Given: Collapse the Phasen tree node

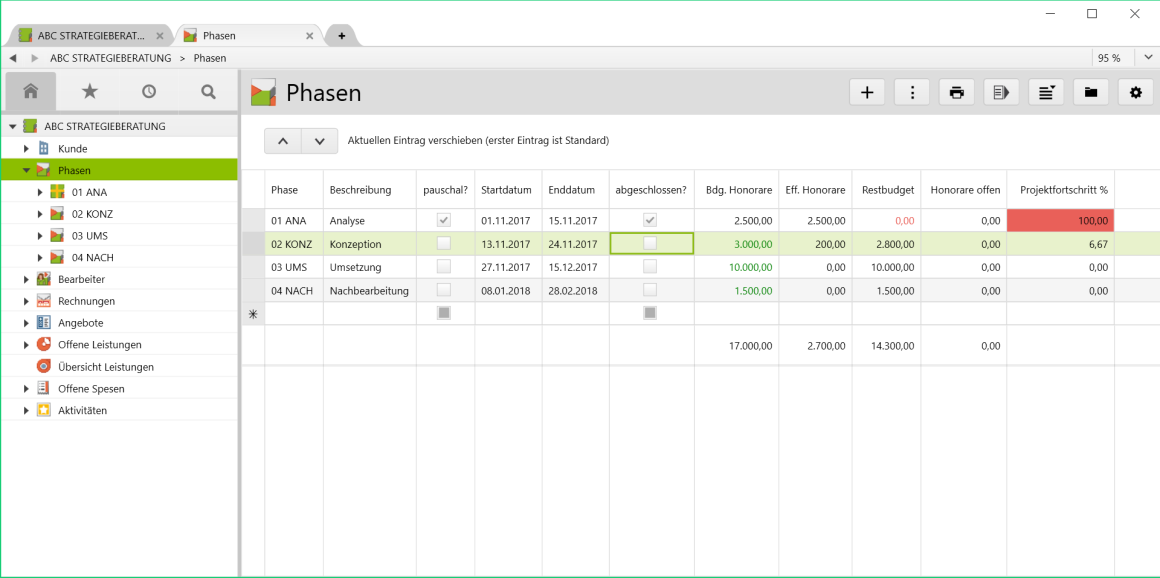Looking at the screenshot, I should (x=27, y=171).
